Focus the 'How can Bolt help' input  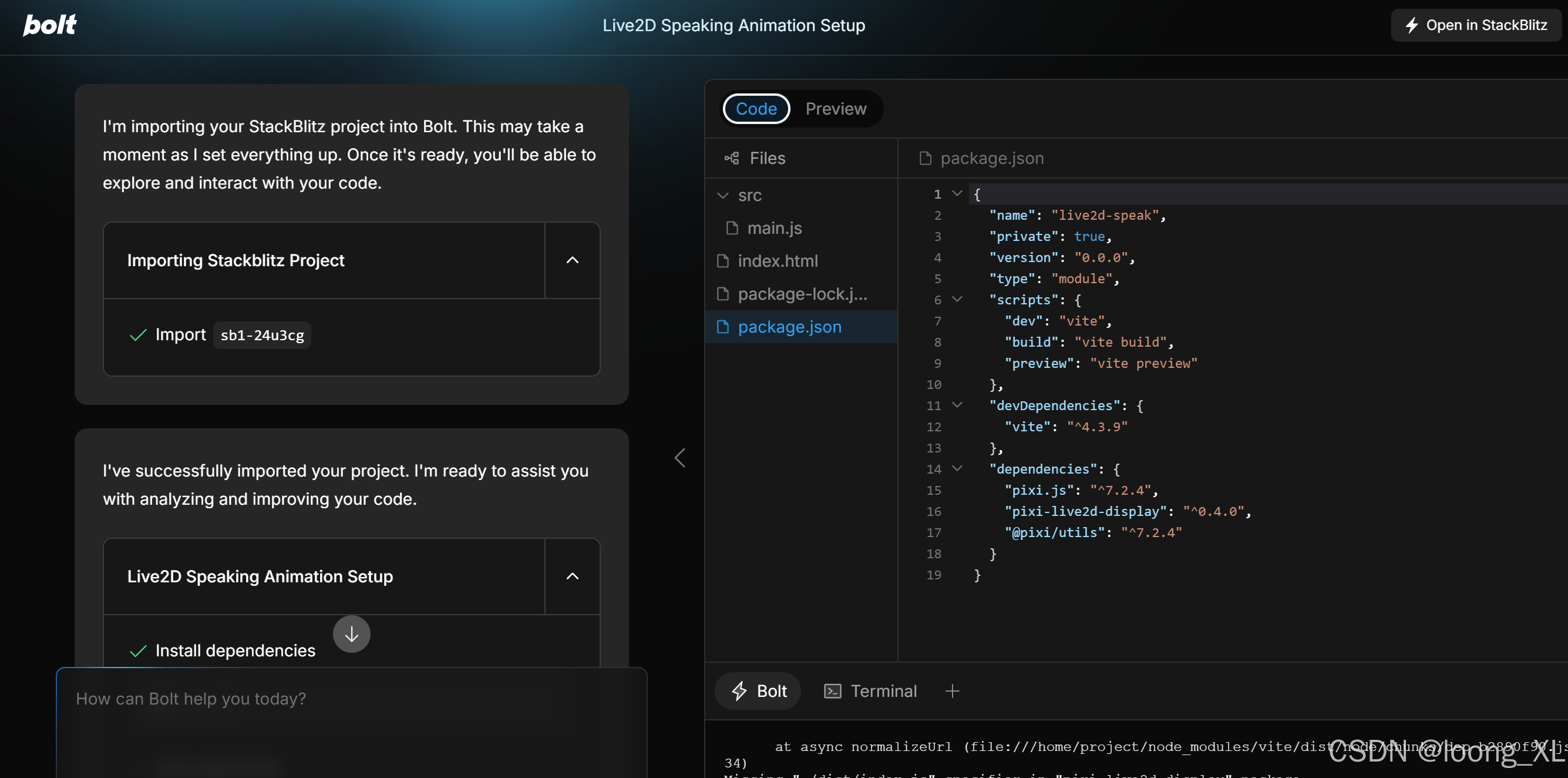coord(351,723)
